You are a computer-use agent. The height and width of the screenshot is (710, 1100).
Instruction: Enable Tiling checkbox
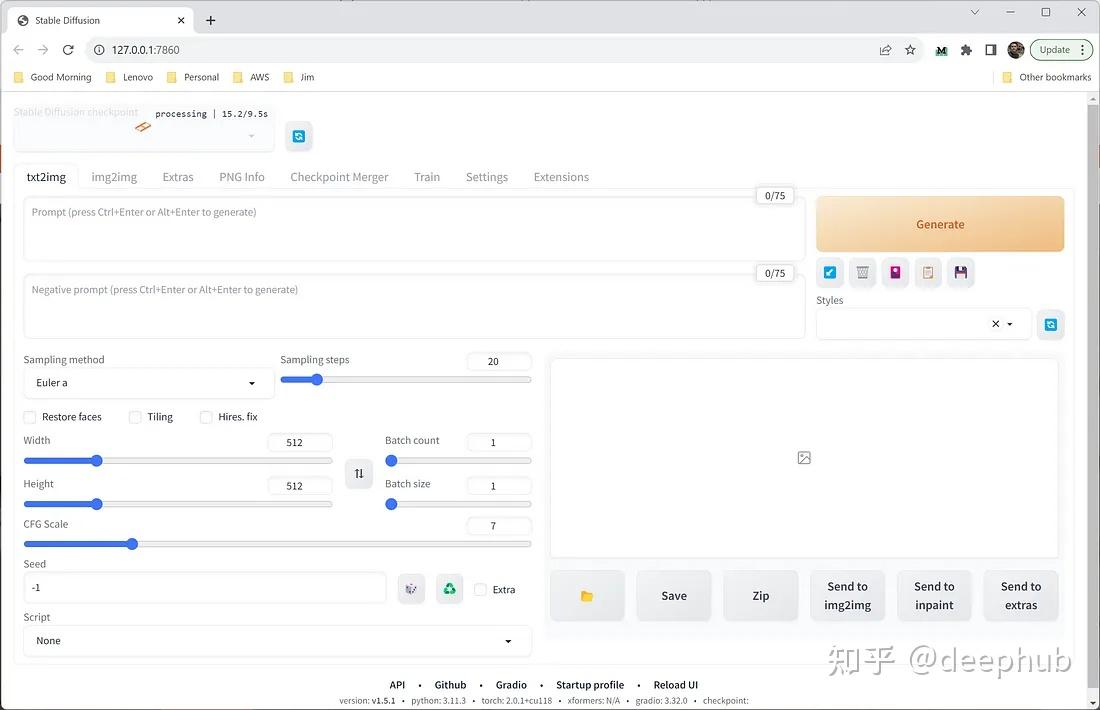click(135, 417)
